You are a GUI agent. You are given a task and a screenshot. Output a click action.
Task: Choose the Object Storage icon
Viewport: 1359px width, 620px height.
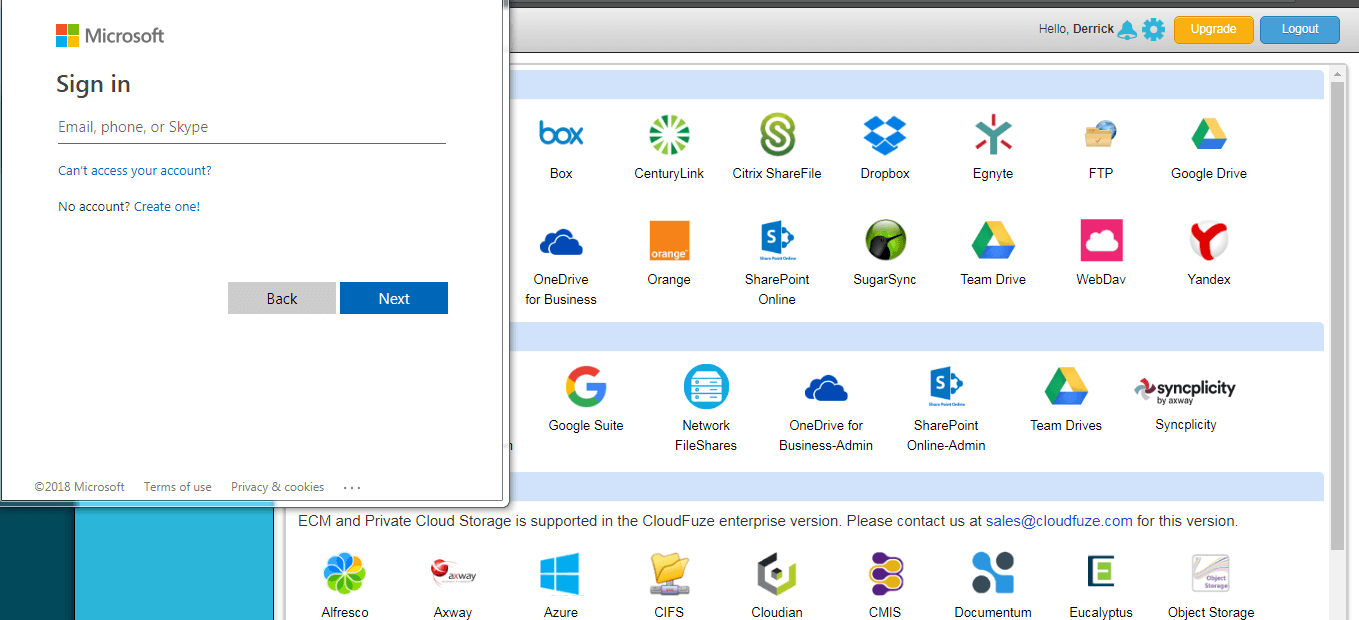[x=1210, y=573]
